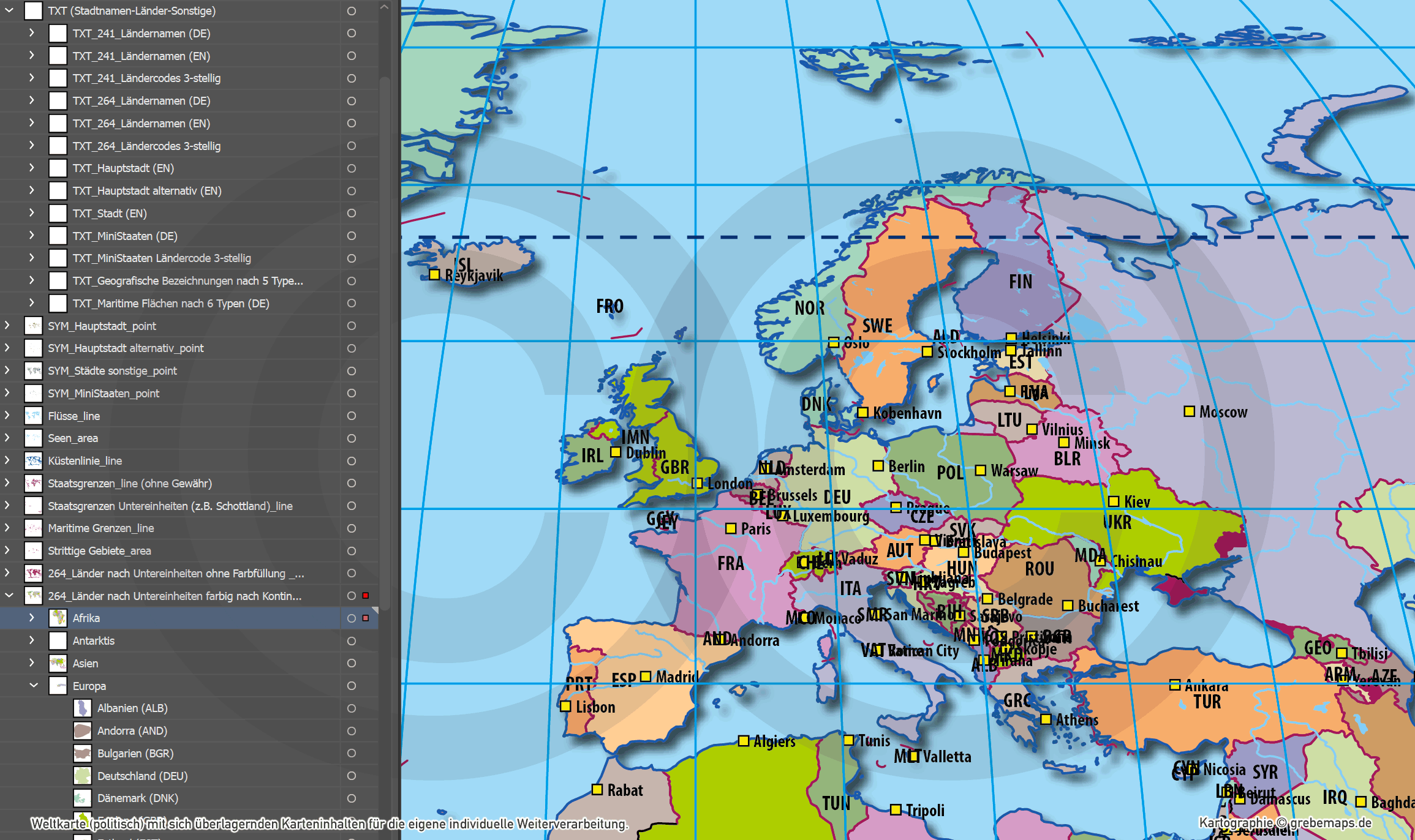The image size is (1415, 840).
Task: Toggle target circle for TXT_Stadt (EN) layer
Action: coord(352,213)
